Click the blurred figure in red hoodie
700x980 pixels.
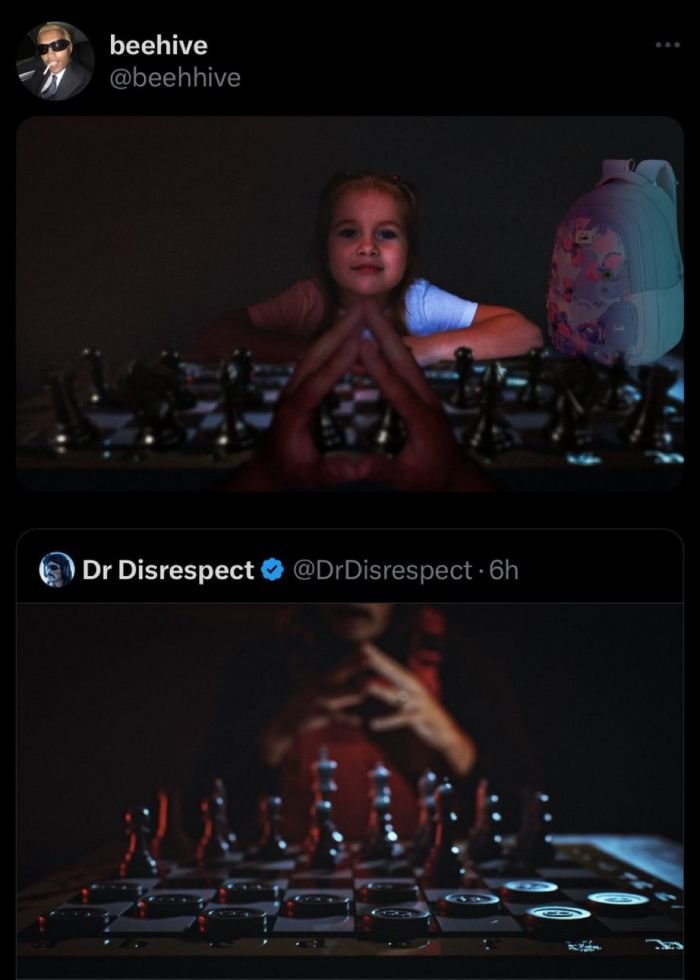[x=369, y=719]
